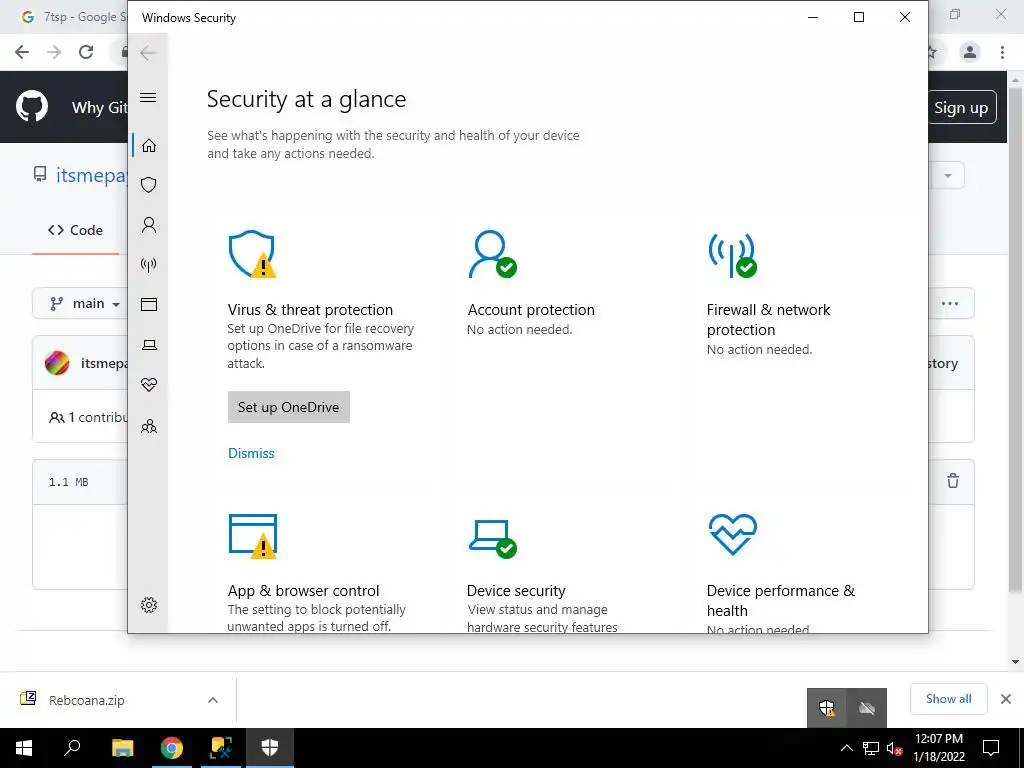Viewport: 1024px width, 768px height.
Task: Click the Chrome page vertical scrollbar
Action: coord(1015,340)
